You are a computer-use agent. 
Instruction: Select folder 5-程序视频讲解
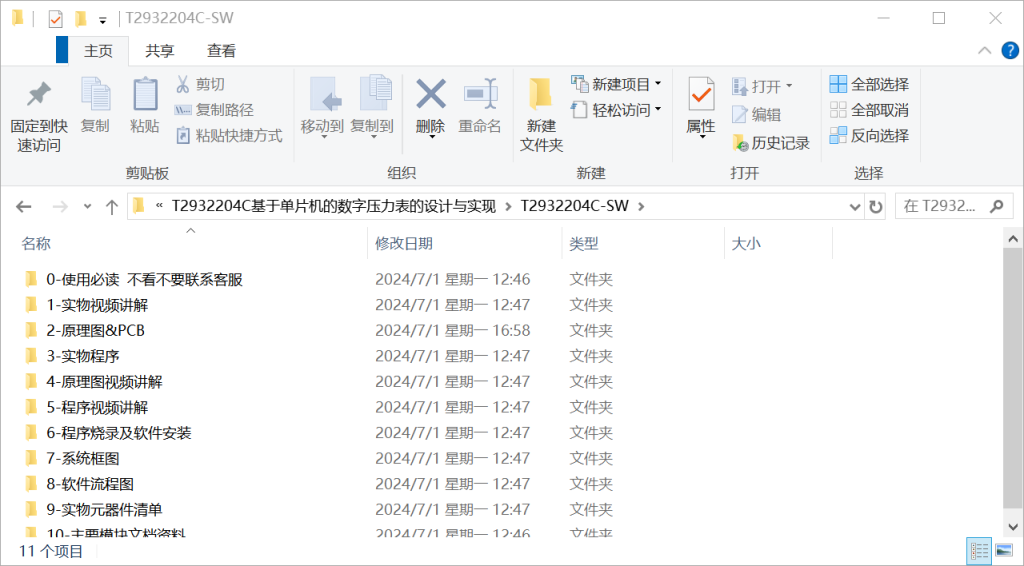(97, 407)
